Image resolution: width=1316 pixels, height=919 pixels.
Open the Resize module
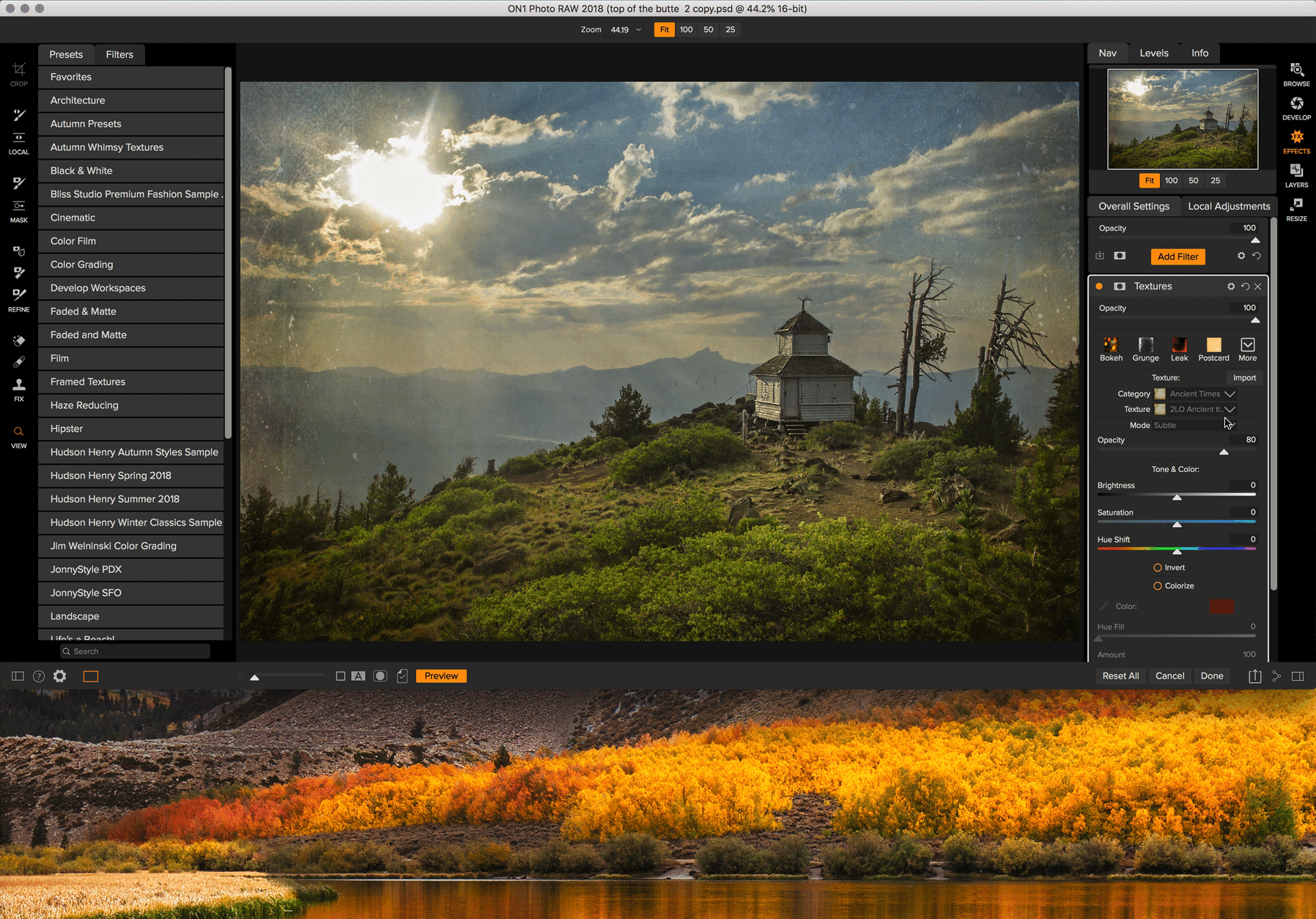point(1296,209)
